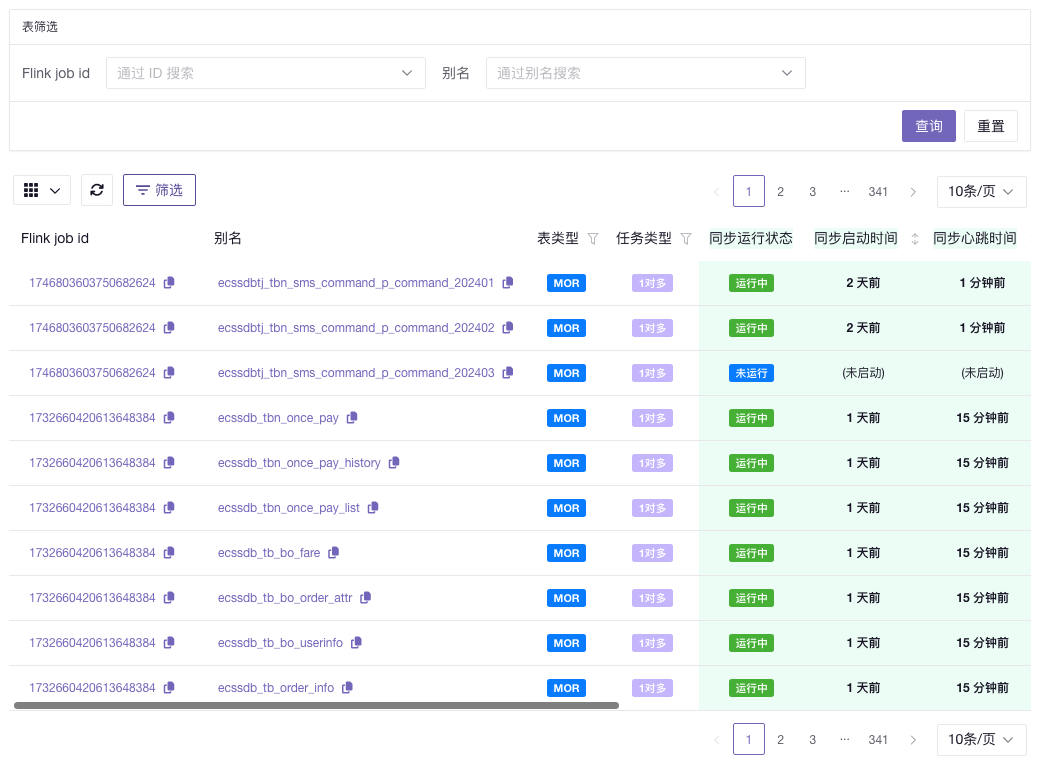The image size is (1039, 765).
Task: Open the 任务类型 column filter icon
Action: point(686,239)
